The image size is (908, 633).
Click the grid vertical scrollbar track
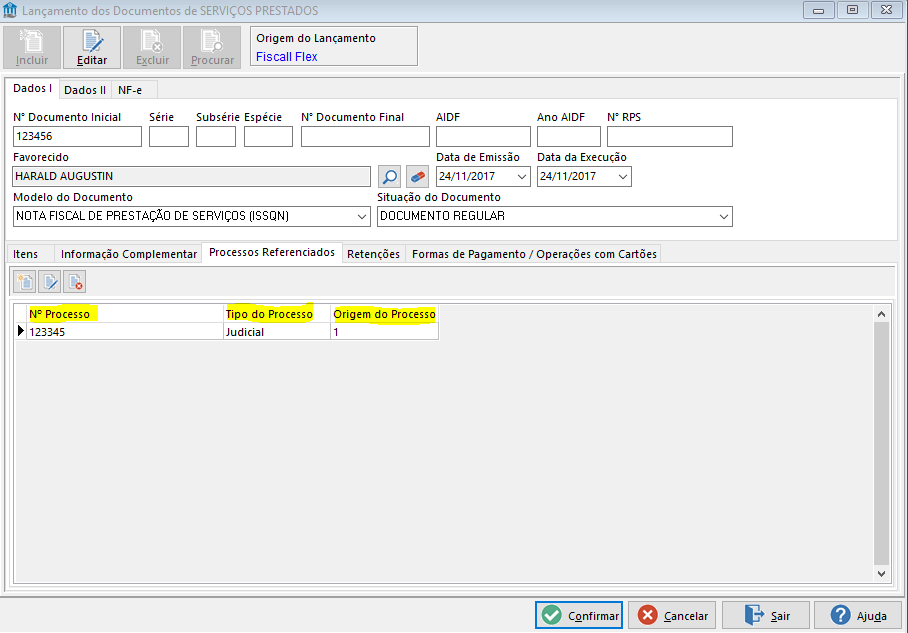pyautogui.click(x=881, y=444)
